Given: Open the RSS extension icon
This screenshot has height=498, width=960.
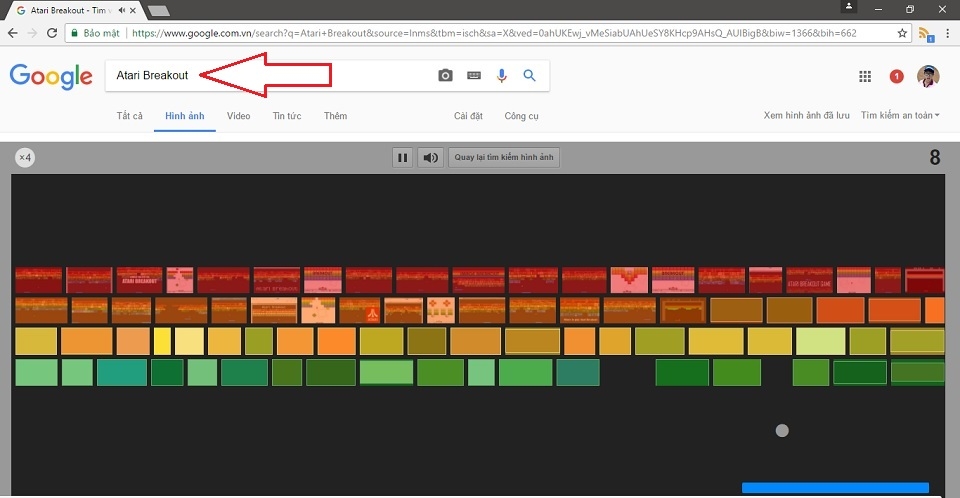Looking at the screenshot, I should click(x=926, y=34).
